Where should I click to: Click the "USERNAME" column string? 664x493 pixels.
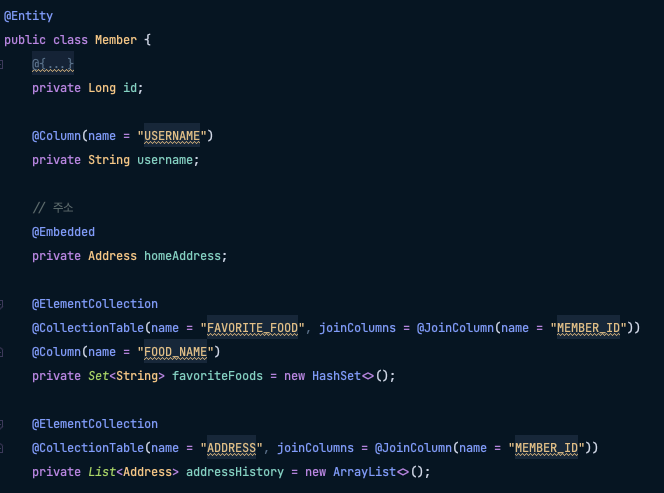[x=172, y=136]
